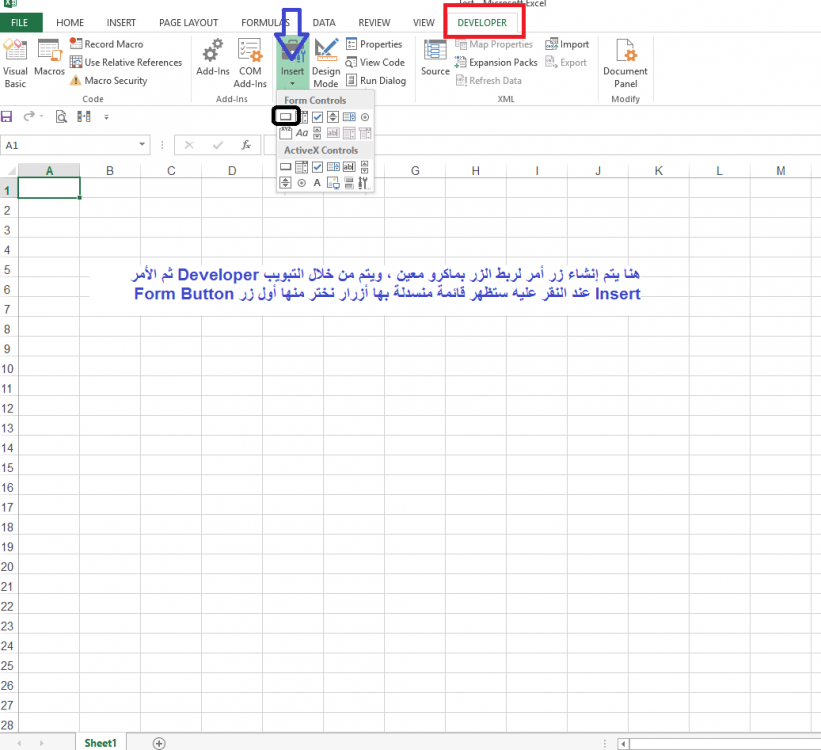The width and height of the screenshot is (821, 750).
Task: Pick the Text Box in ActiveX Controls
Action: [349, 167]
